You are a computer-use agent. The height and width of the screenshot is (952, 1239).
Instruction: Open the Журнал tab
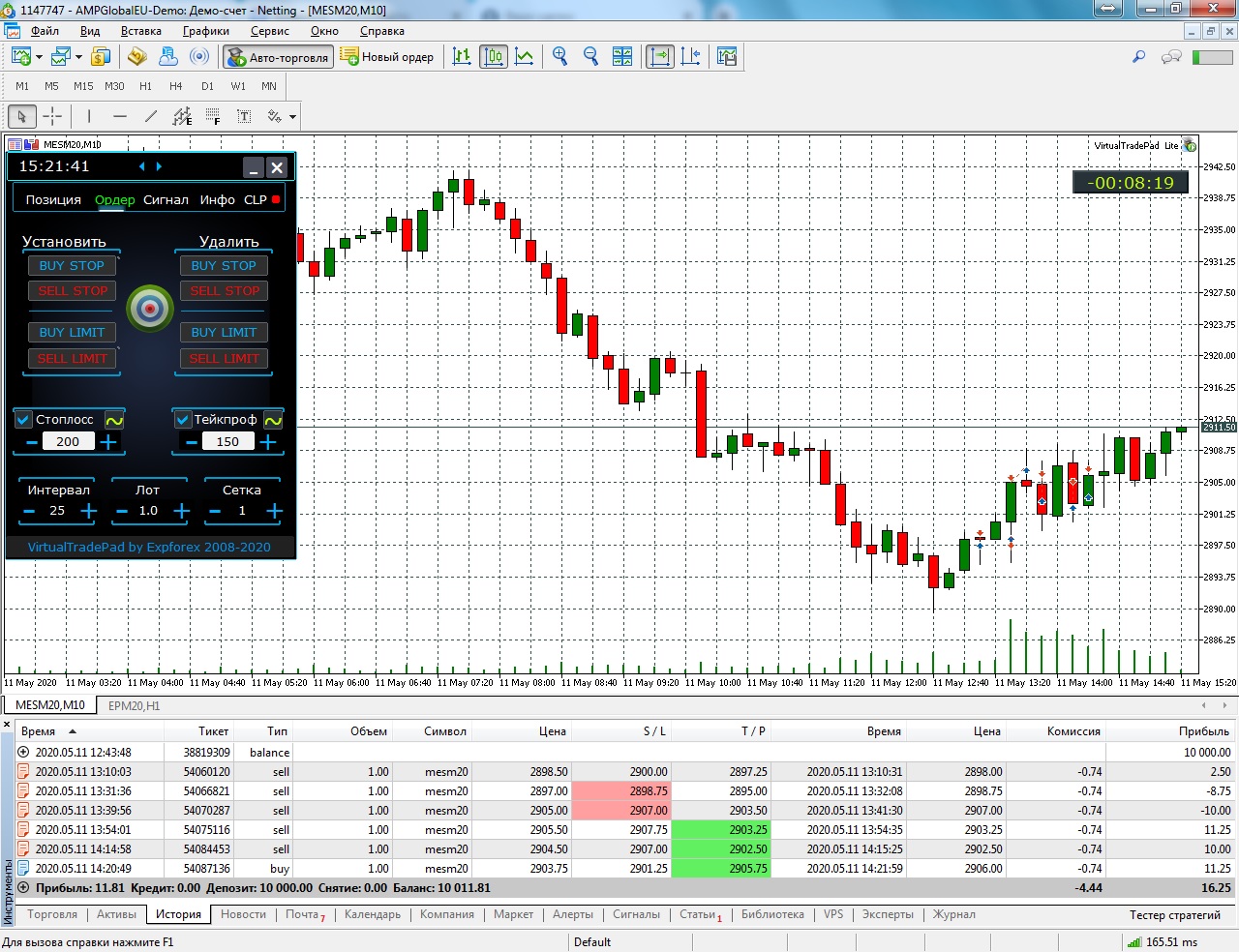954,914
